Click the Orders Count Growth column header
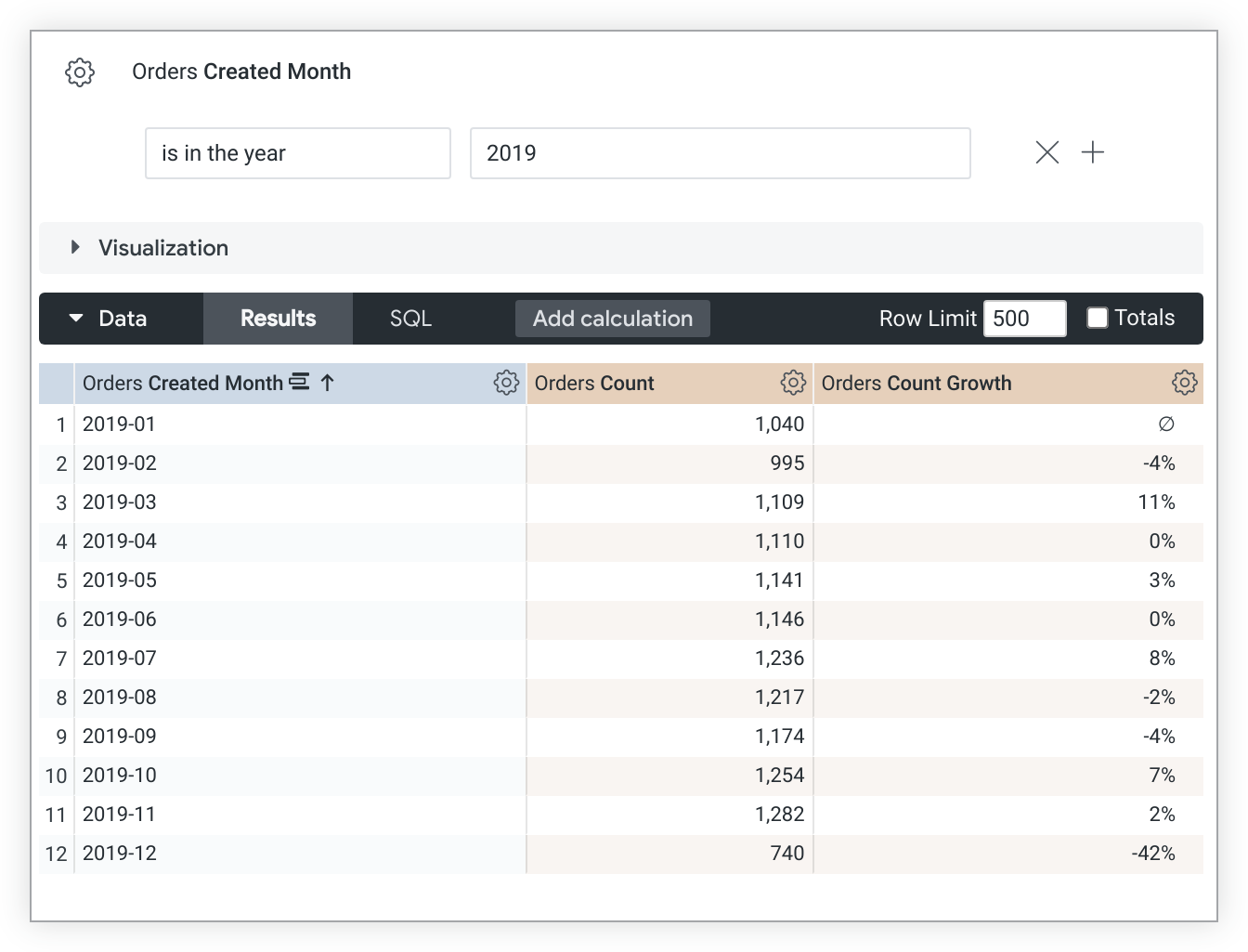 [916, 384]
